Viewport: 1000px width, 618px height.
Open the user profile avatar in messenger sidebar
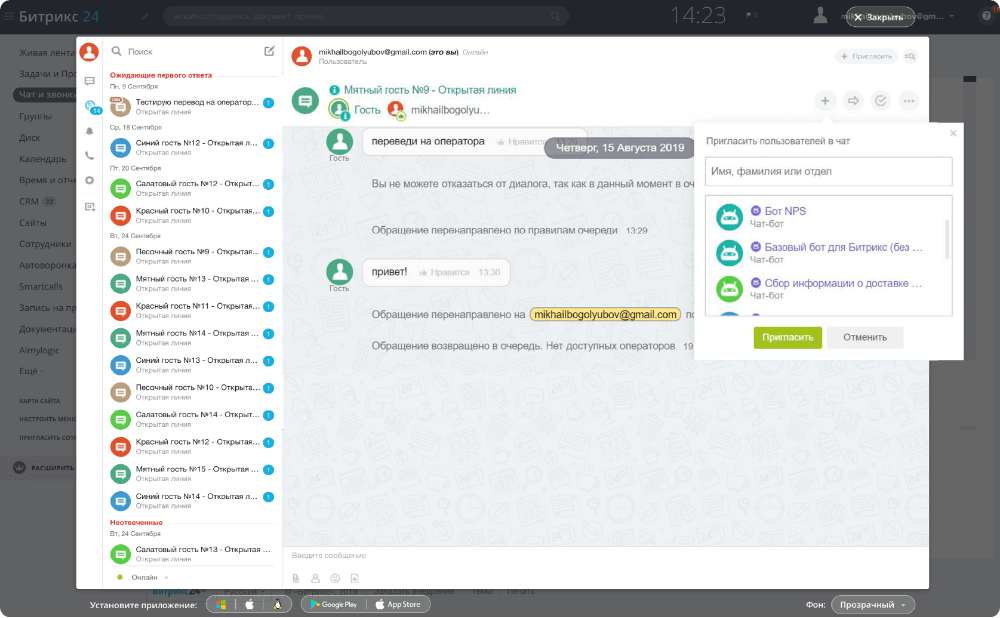pyautogui.click(x=89, y=52)
